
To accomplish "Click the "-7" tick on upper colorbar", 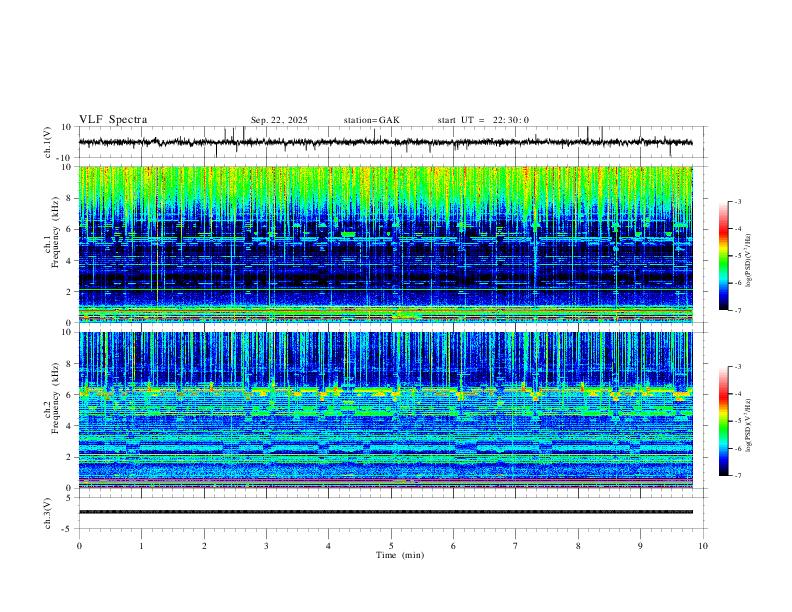I will pyautogui.click(x=738, y=310).
